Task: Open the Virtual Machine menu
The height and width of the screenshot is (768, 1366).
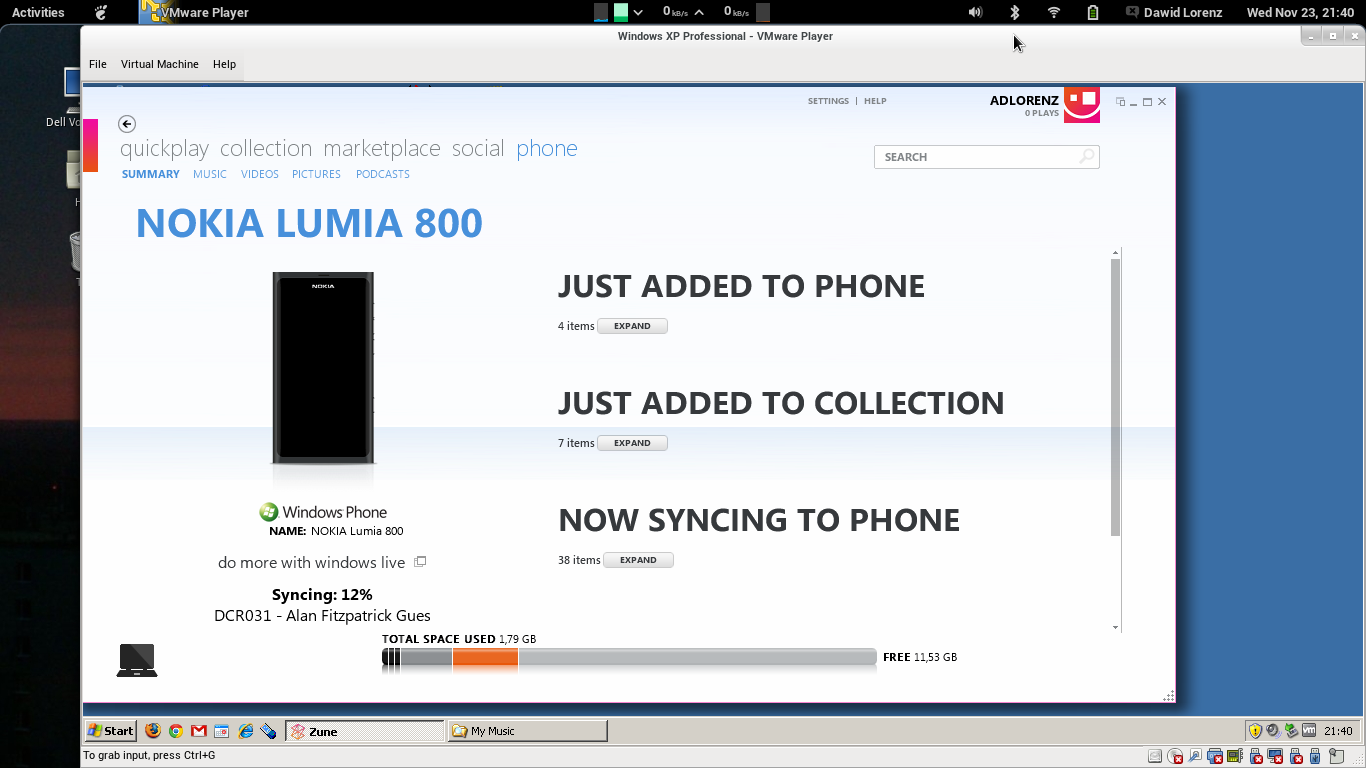Action: coord(159,64)
